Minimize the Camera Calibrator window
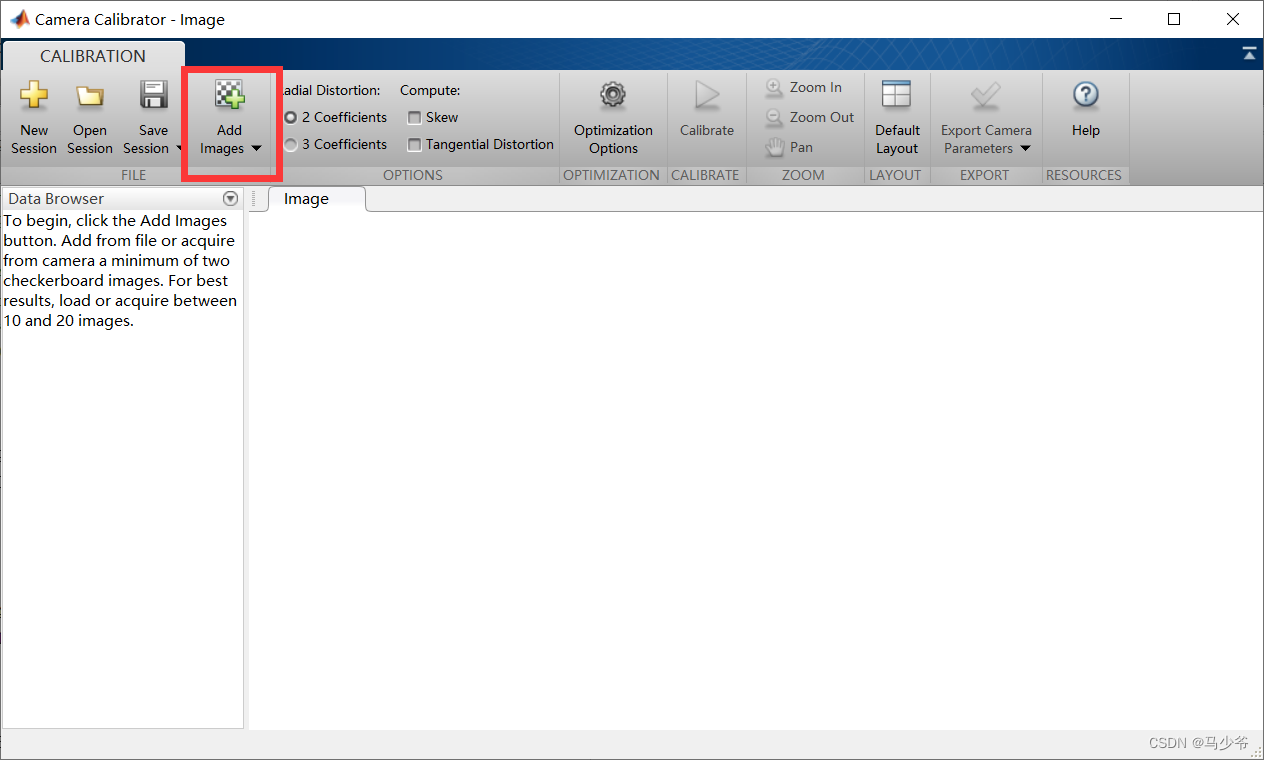1264x760 pixels. pos(1118,19)
